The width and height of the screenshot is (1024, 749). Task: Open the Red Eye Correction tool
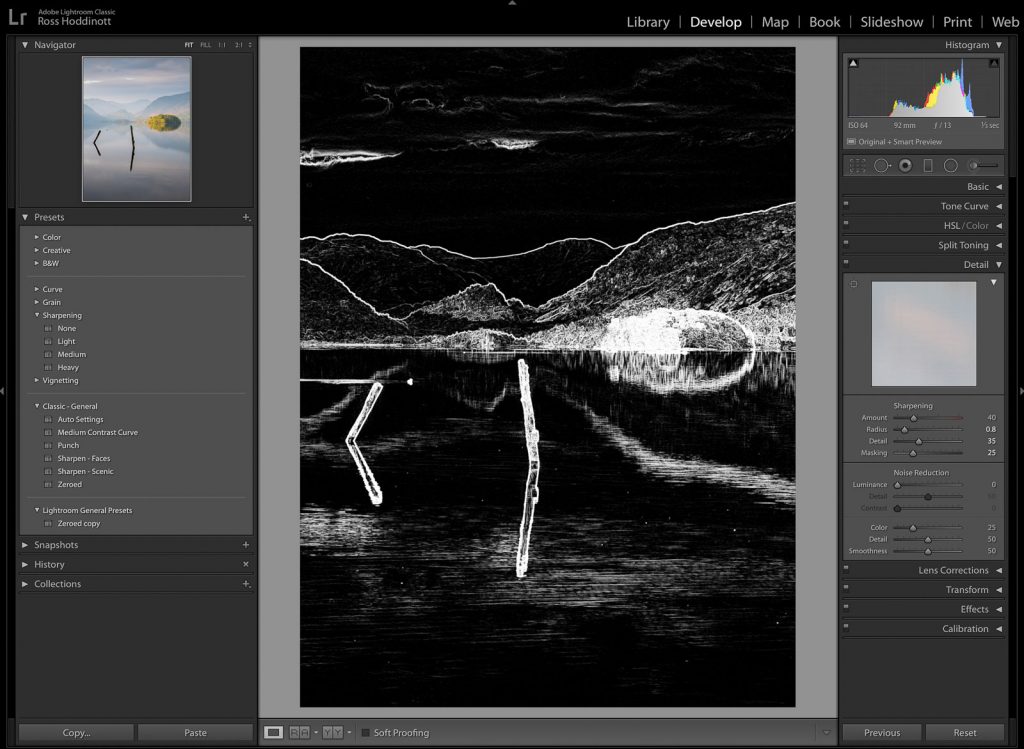coord(903,165)
